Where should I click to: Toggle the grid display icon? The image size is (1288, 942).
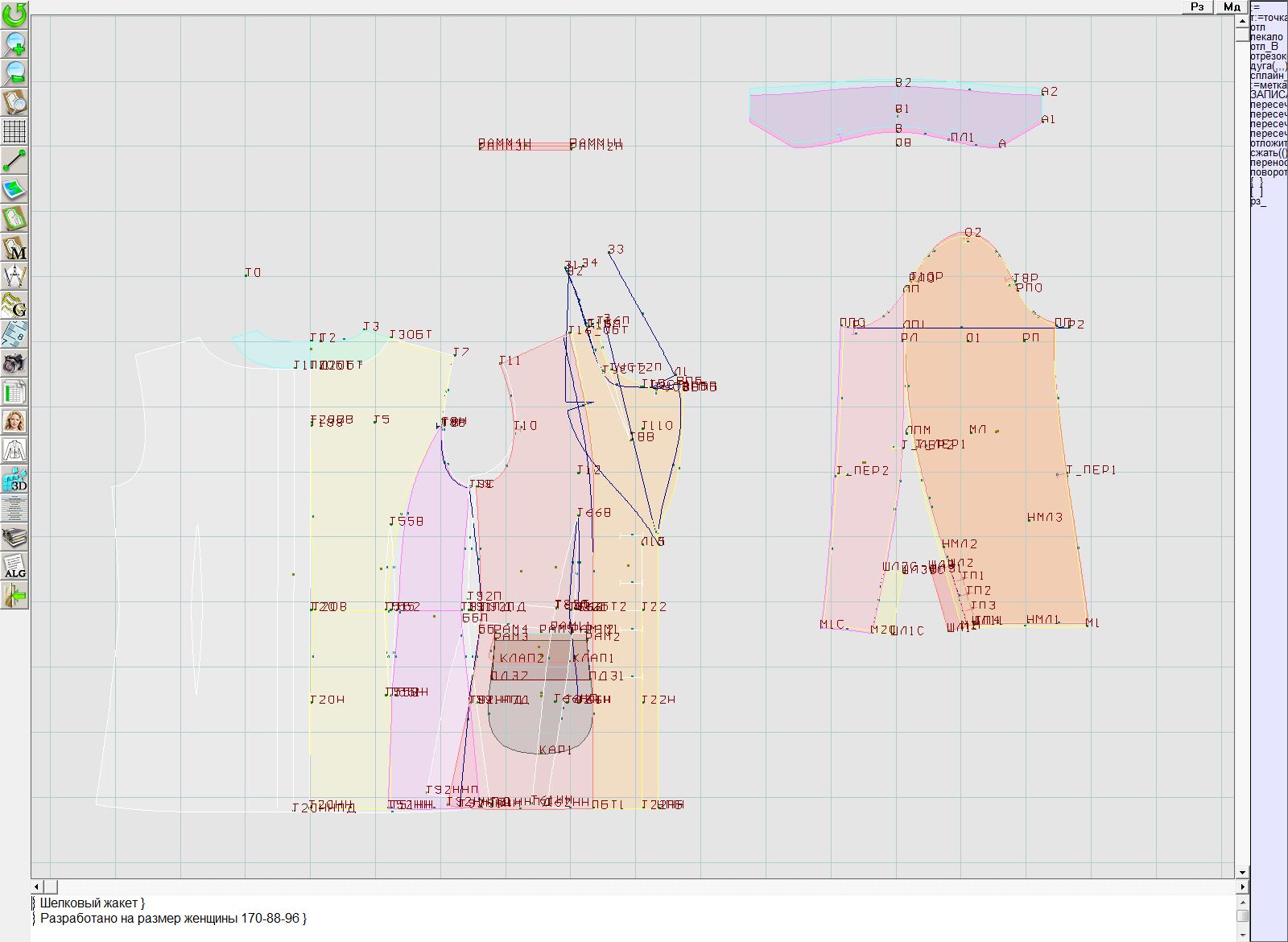(x=14, y=130)
